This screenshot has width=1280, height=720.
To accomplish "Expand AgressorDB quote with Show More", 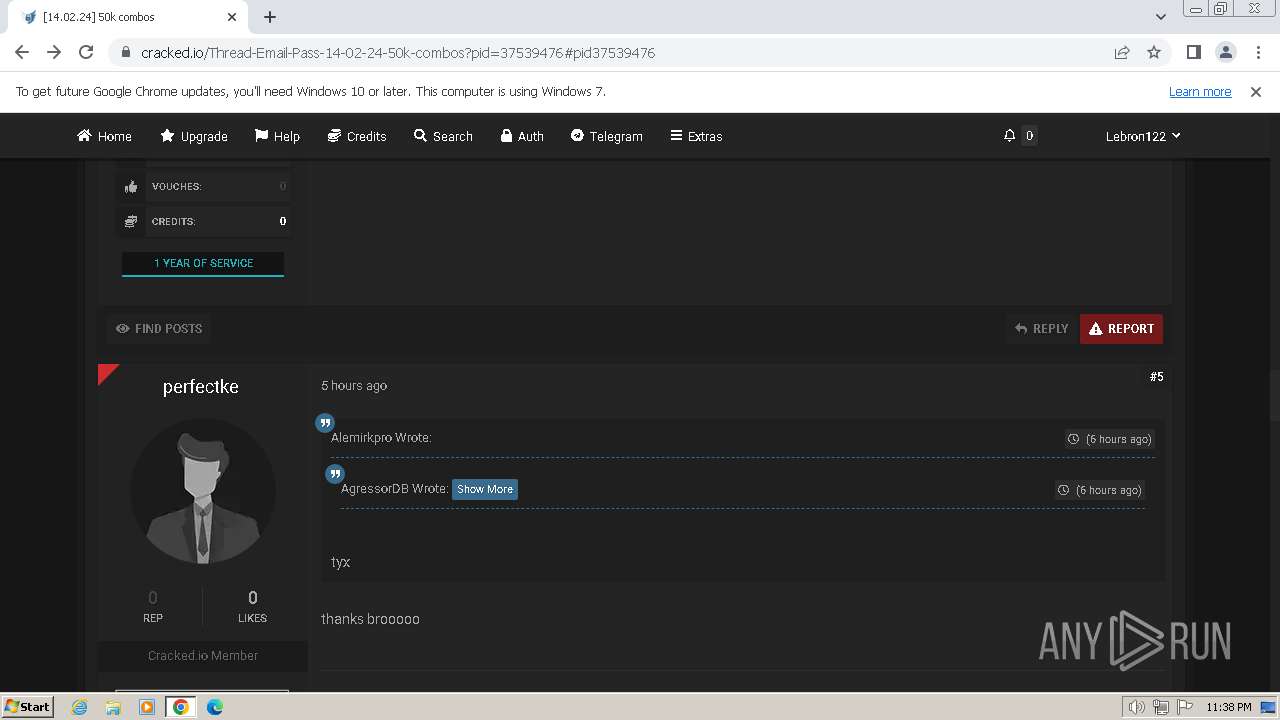I will point(485,489).
